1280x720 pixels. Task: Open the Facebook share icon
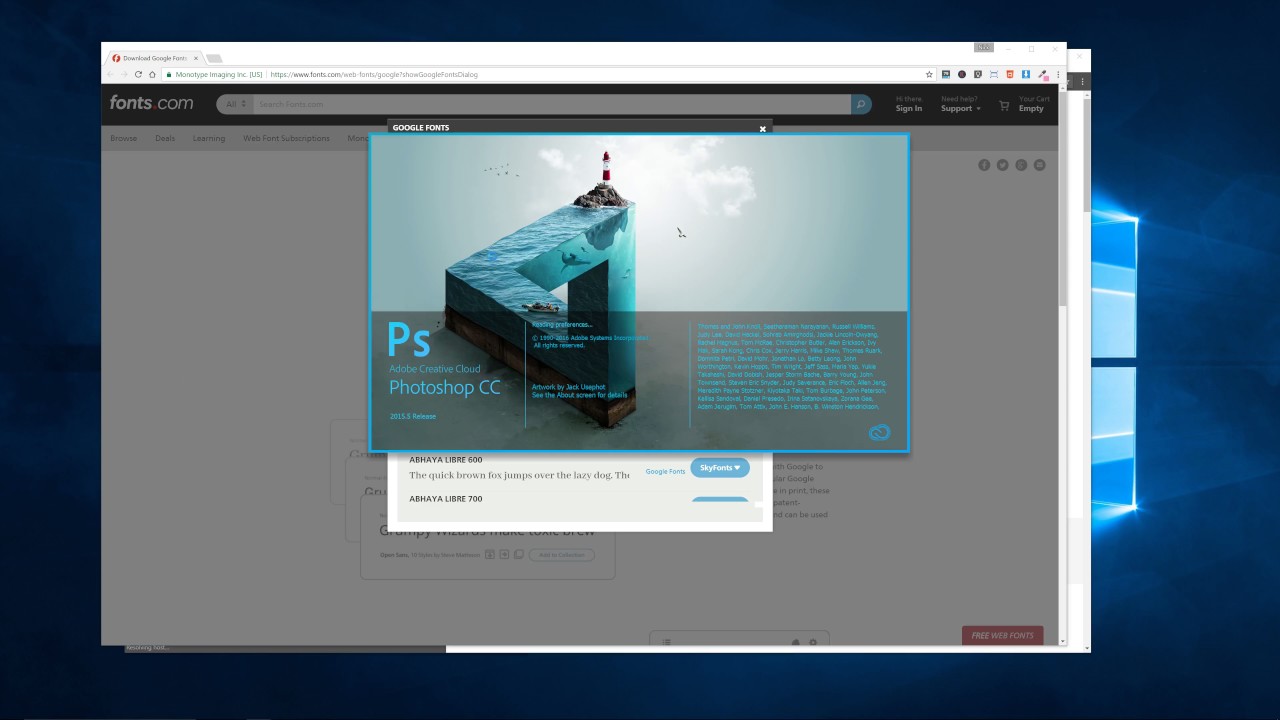pyautogui.click(x=984, y=165)
